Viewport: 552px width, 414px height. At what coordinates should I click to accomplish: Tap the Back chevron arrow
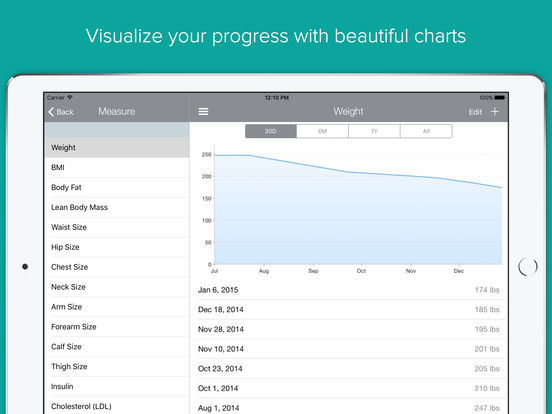(51, 112)
